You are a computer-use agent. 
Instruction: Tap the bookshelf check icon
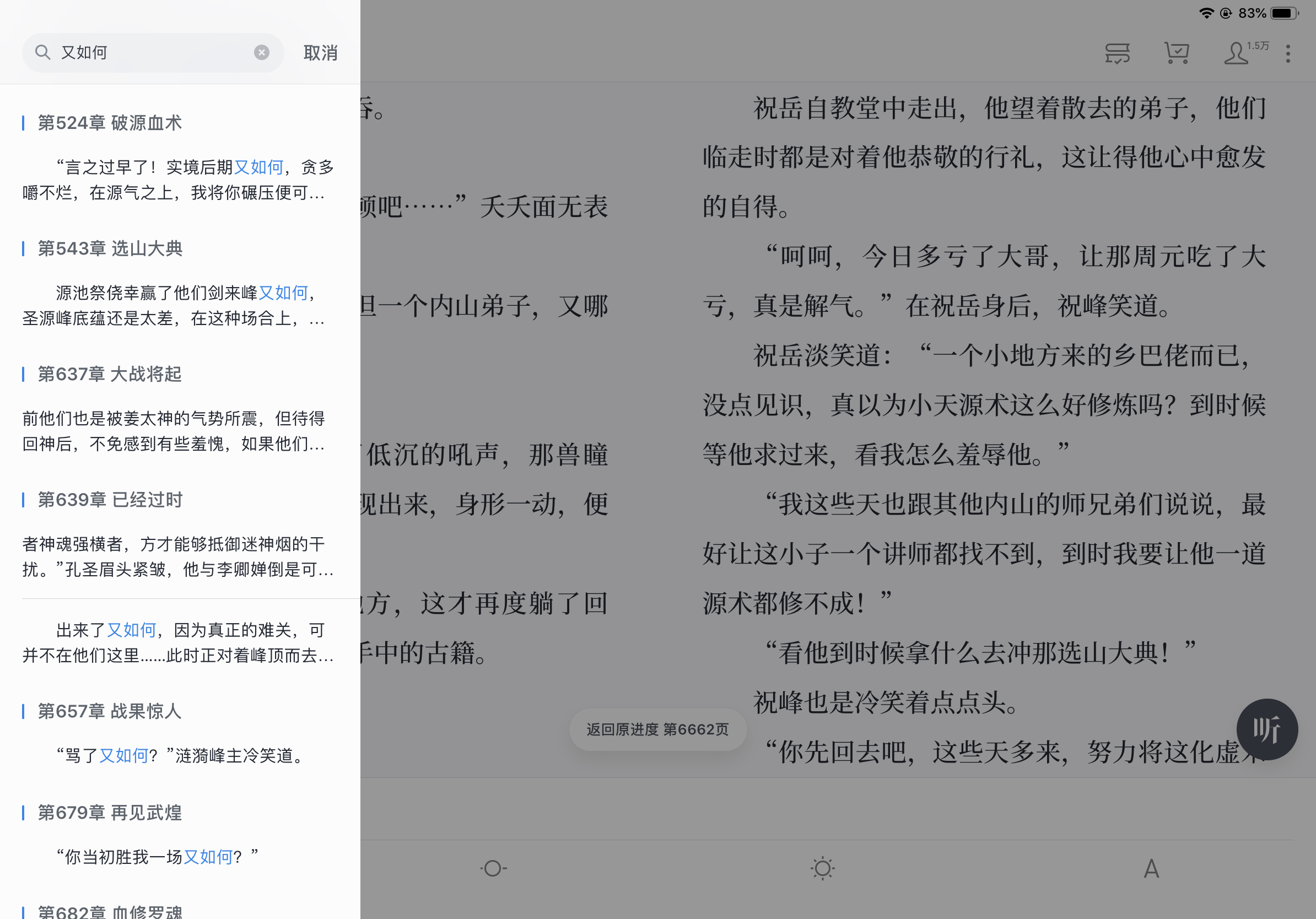1117,53
